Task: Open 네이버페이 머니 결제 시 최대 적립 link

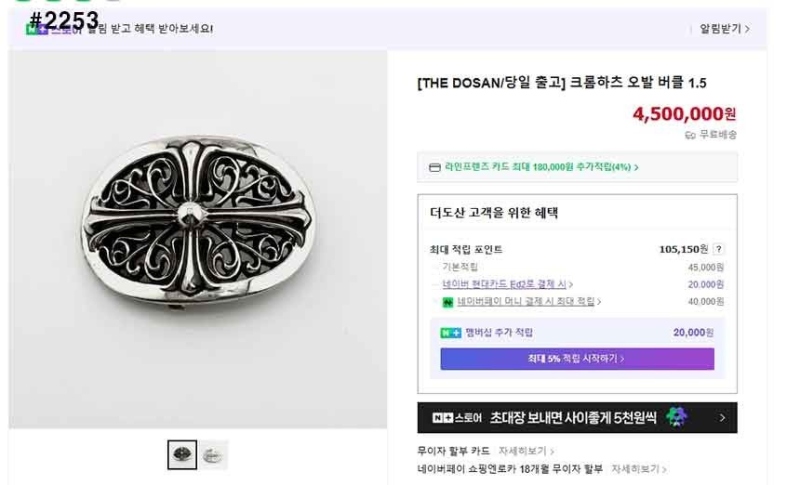Action: pyautogui.click(x=529, y=301)
